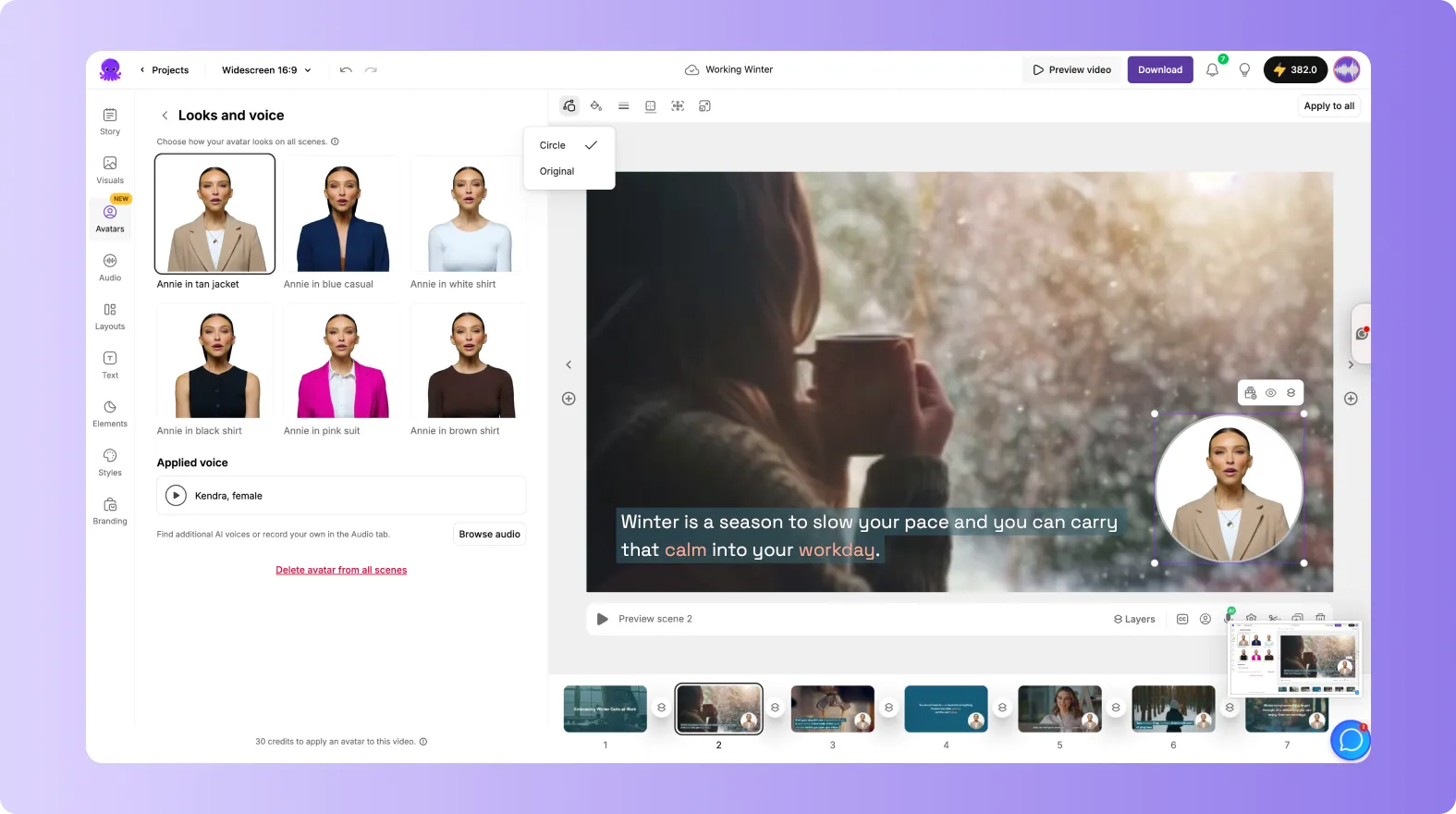Click the avatar shape tool icon
This screenshot has height=814, width=1456.
tap(569, 106)
